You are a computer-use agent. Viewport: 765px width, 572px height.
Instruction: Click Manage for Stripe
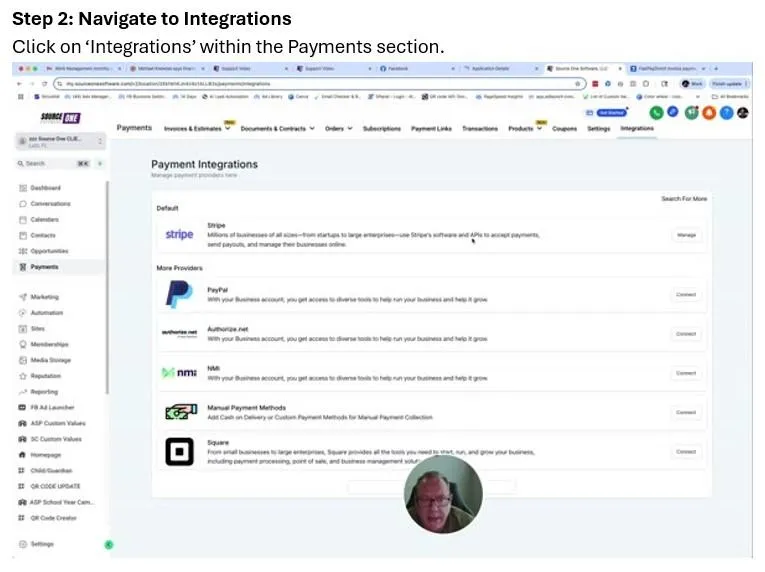(686, 235)
